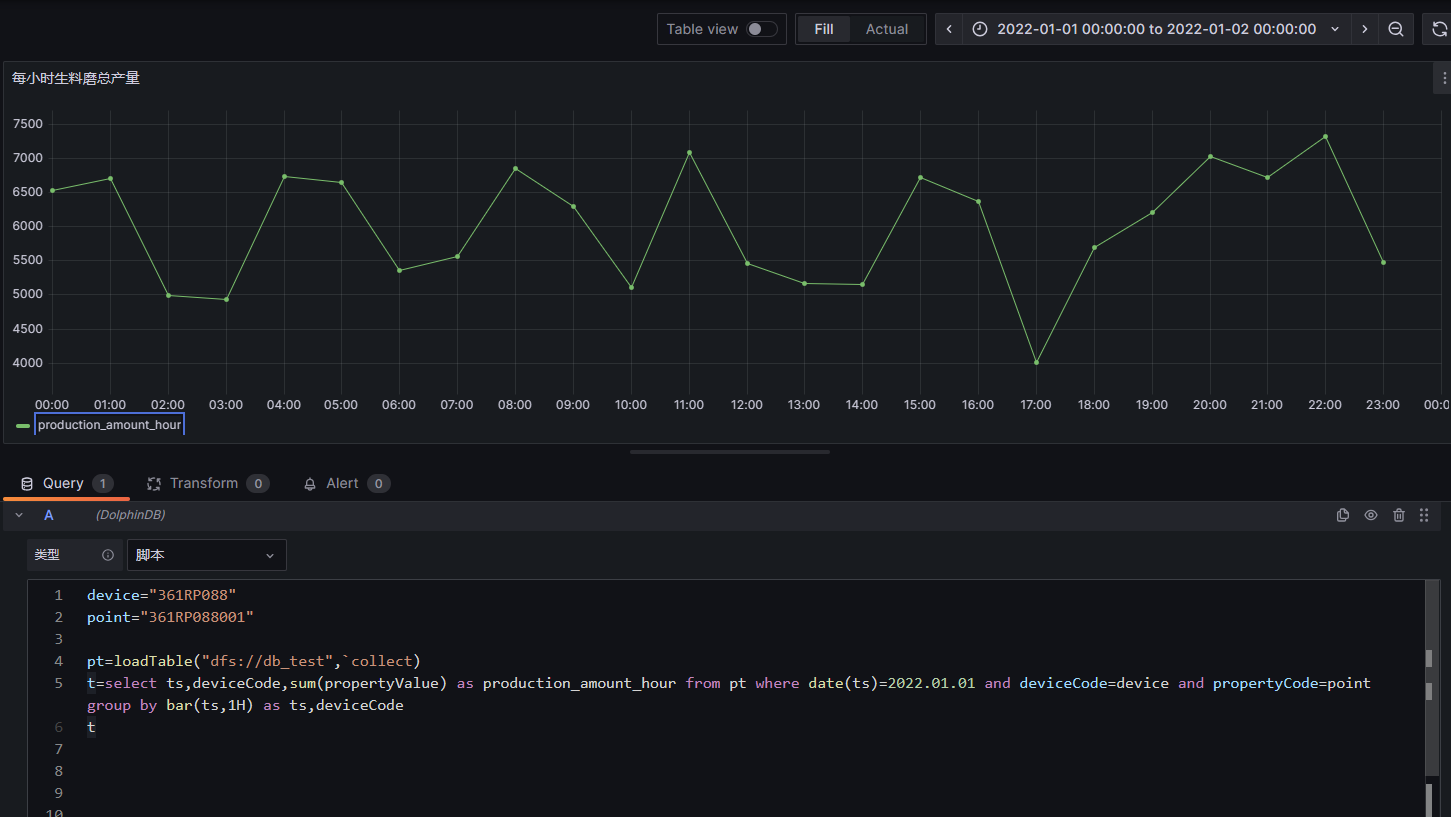Shift time range forward arrow

1364,29
